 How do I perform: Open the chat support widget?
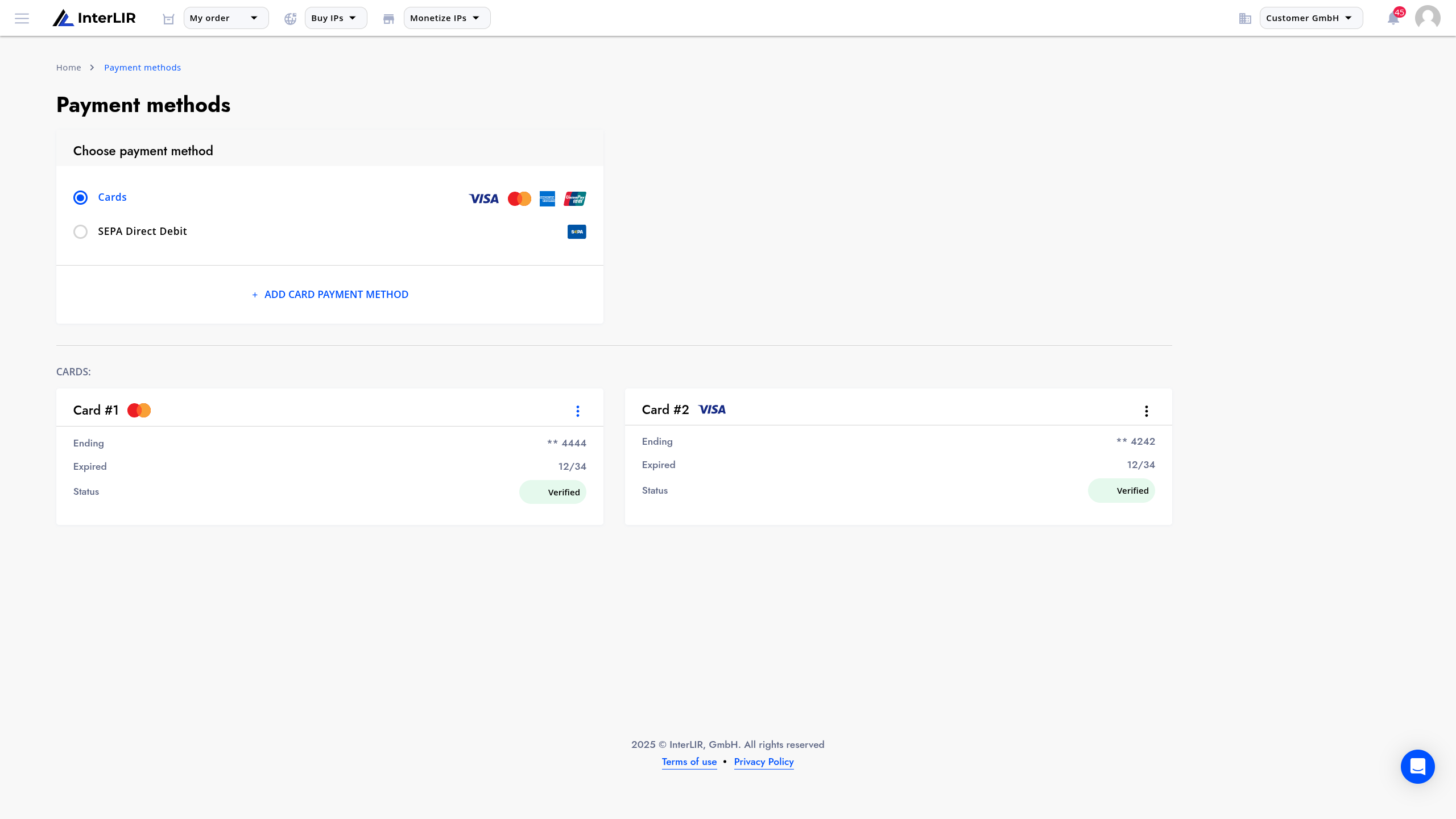[1418, 767]
